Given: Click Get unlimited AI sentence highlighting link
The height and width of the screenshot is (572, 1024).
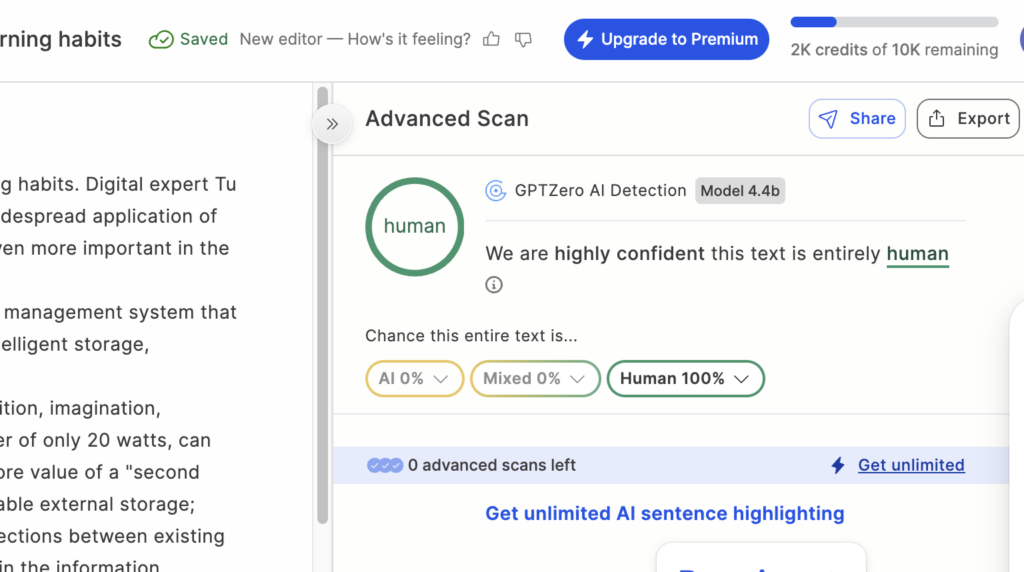Looking at the screenshot, I should tap(665, 514).
